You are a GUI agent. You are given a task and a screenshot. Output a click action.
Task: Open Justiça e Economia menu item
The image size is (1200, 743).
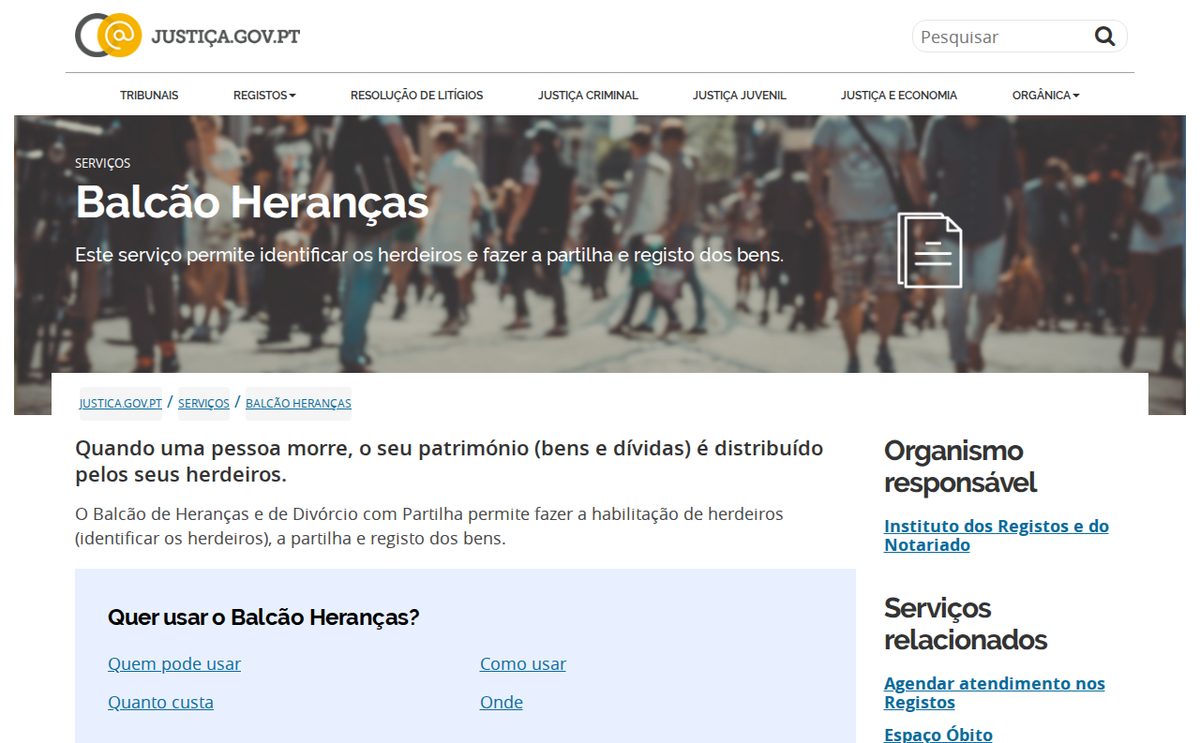tap(899, 95)
